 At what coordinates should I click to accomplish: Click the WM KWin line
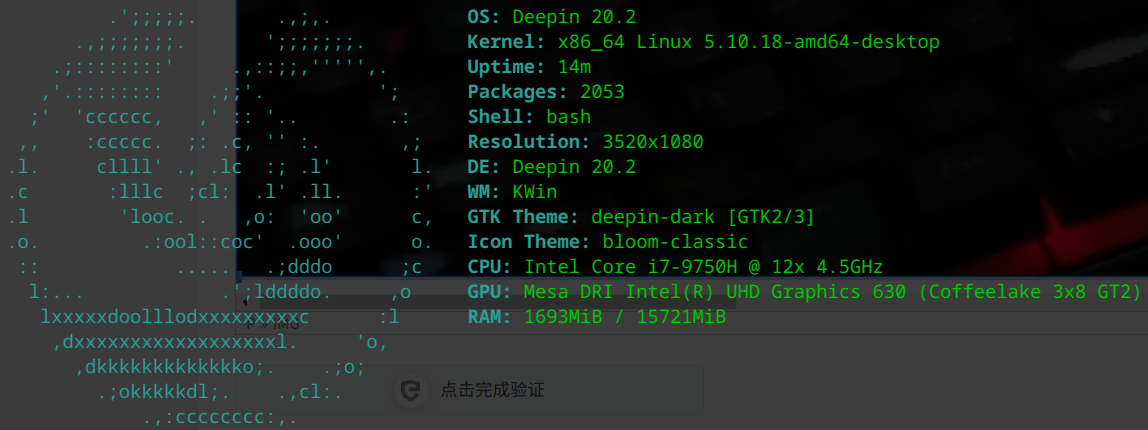point(512,192)
